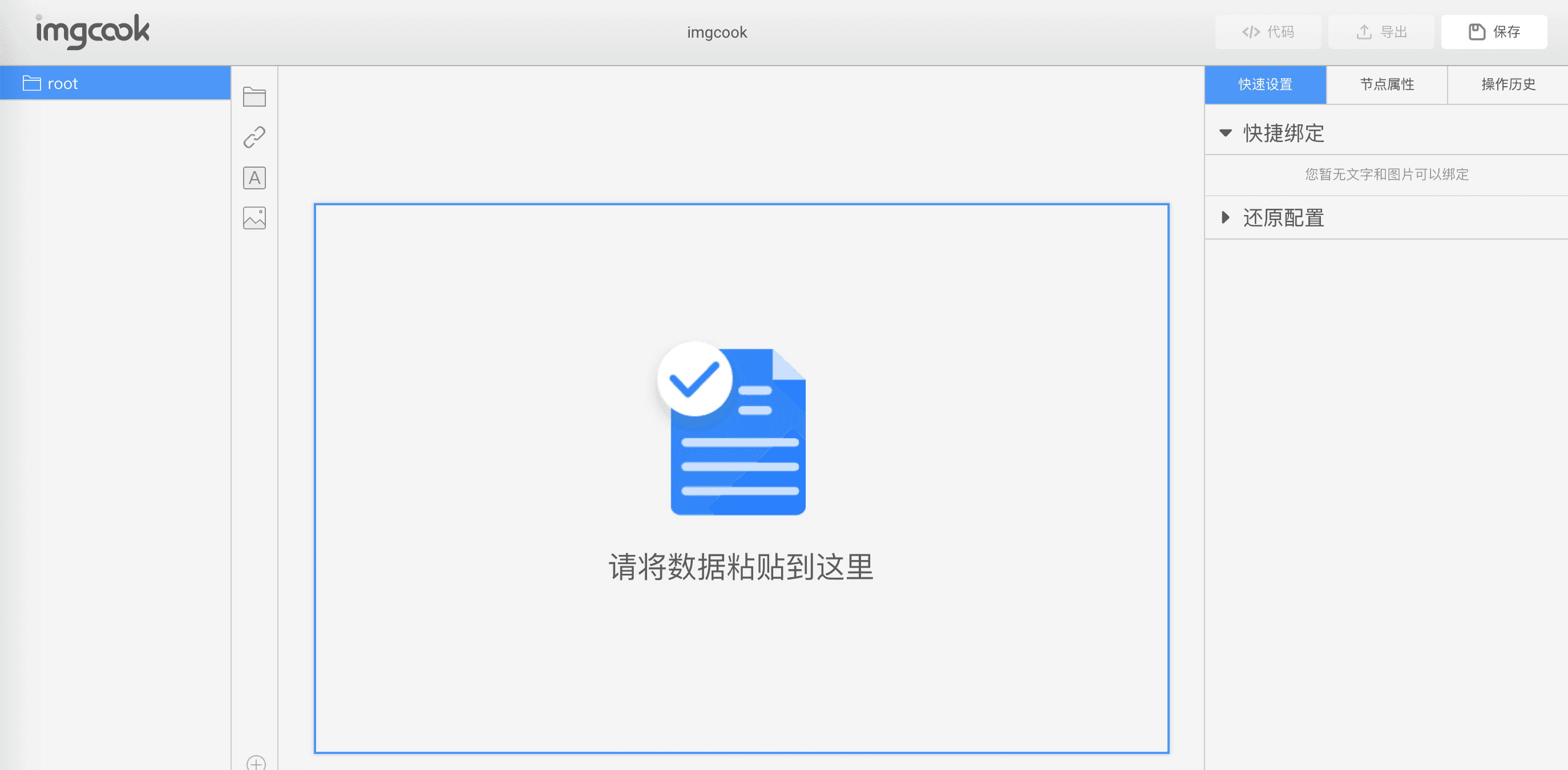This screenshot has height=770, width=1568.
Task: Select the root tree node
Action: 115,83
